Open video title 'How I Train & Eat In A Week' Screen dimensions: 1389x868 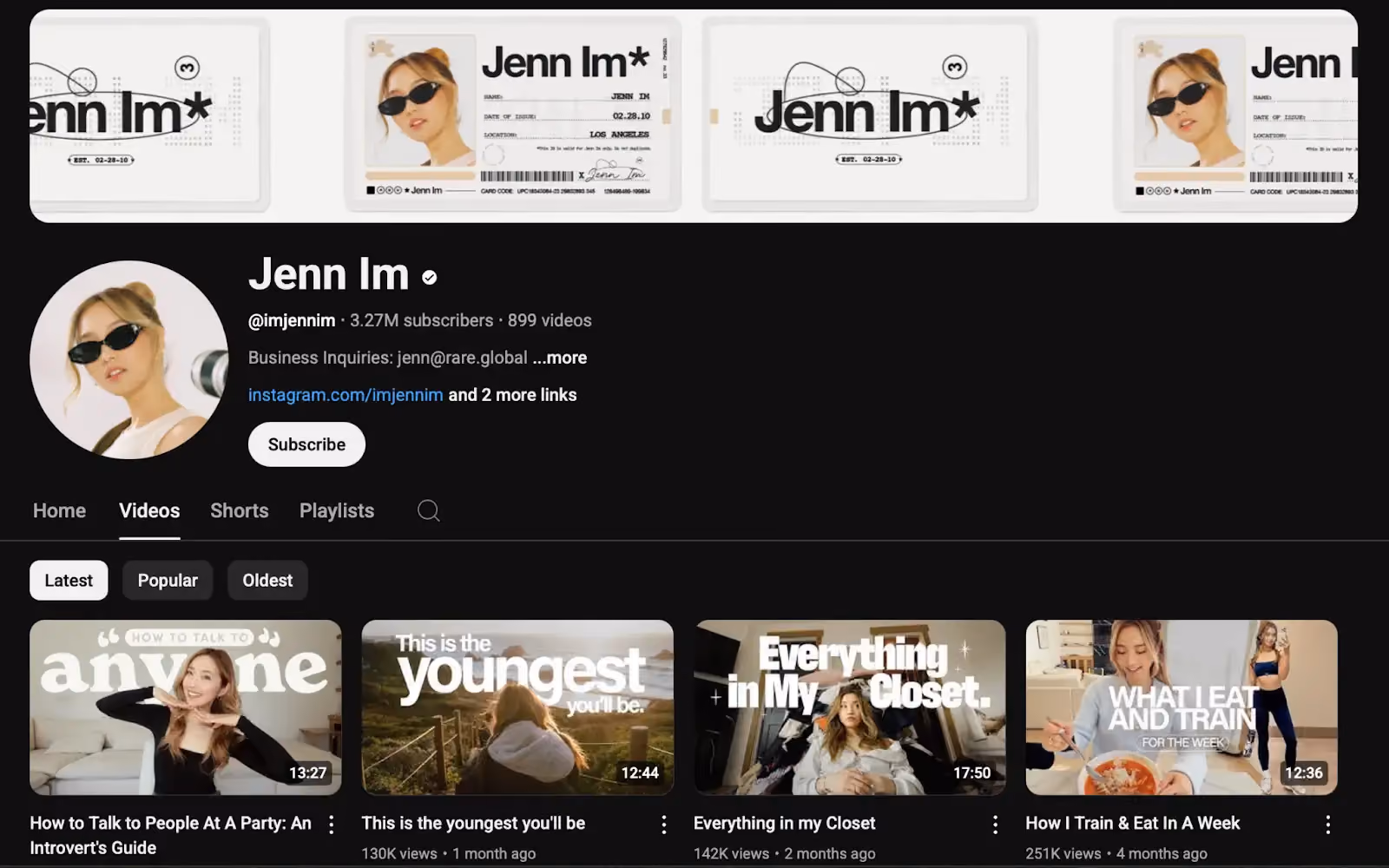coord(1133,823)
